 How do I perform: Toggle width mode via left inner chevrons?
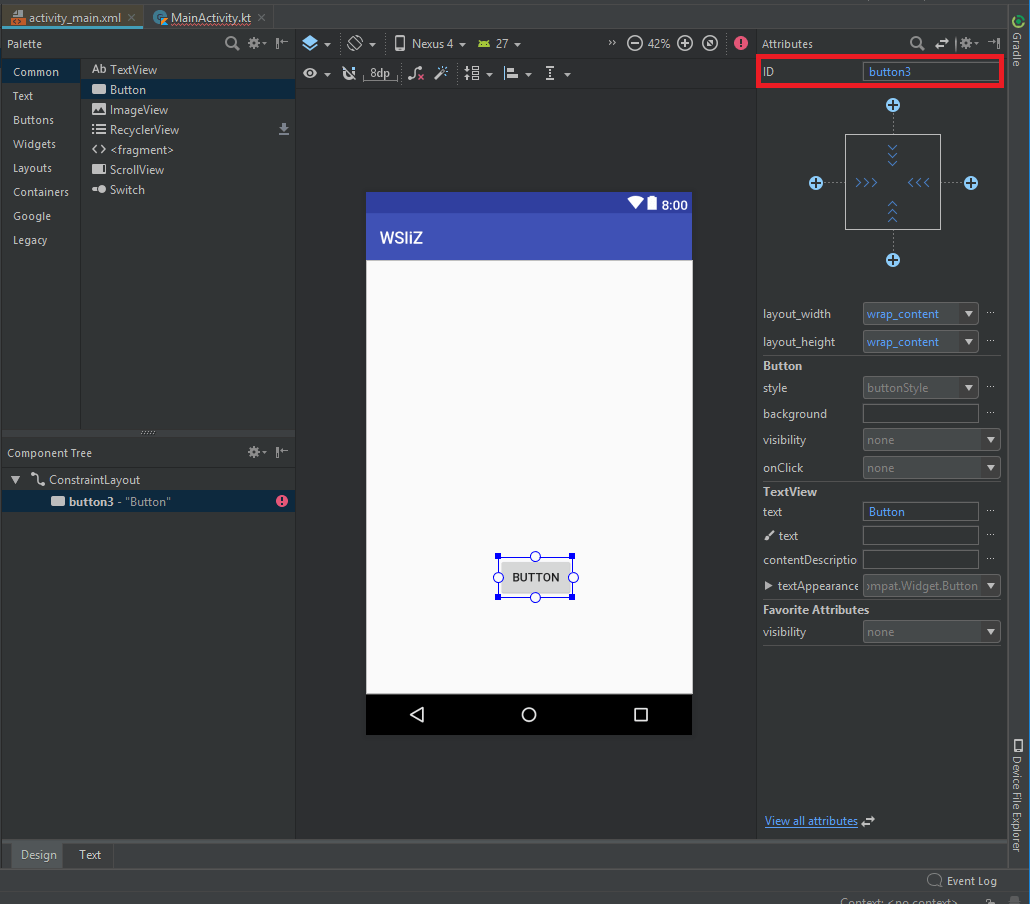click(x=866, y=183)
